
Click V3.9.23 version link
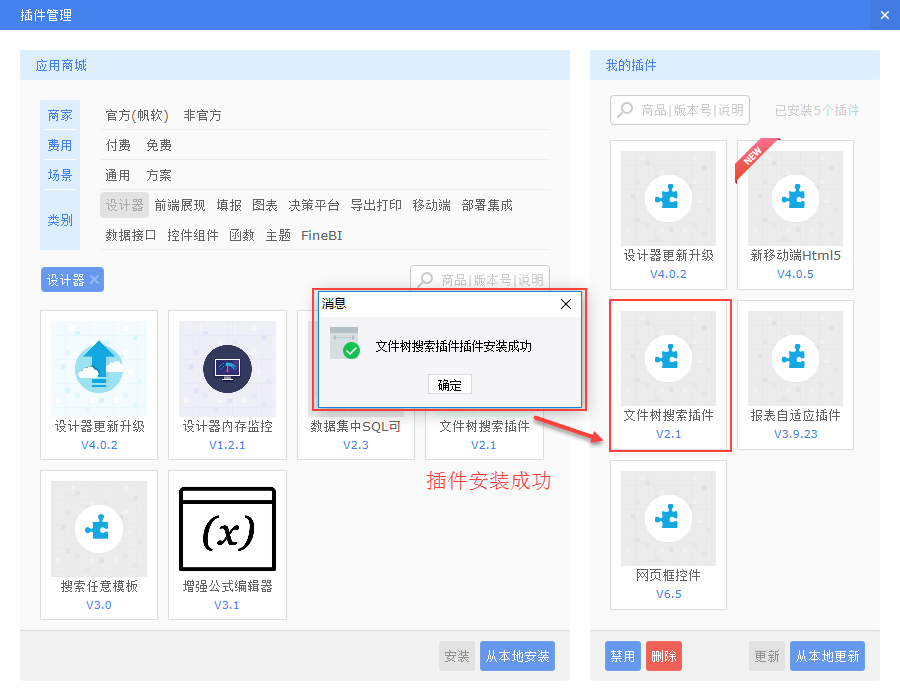(796, 434)
